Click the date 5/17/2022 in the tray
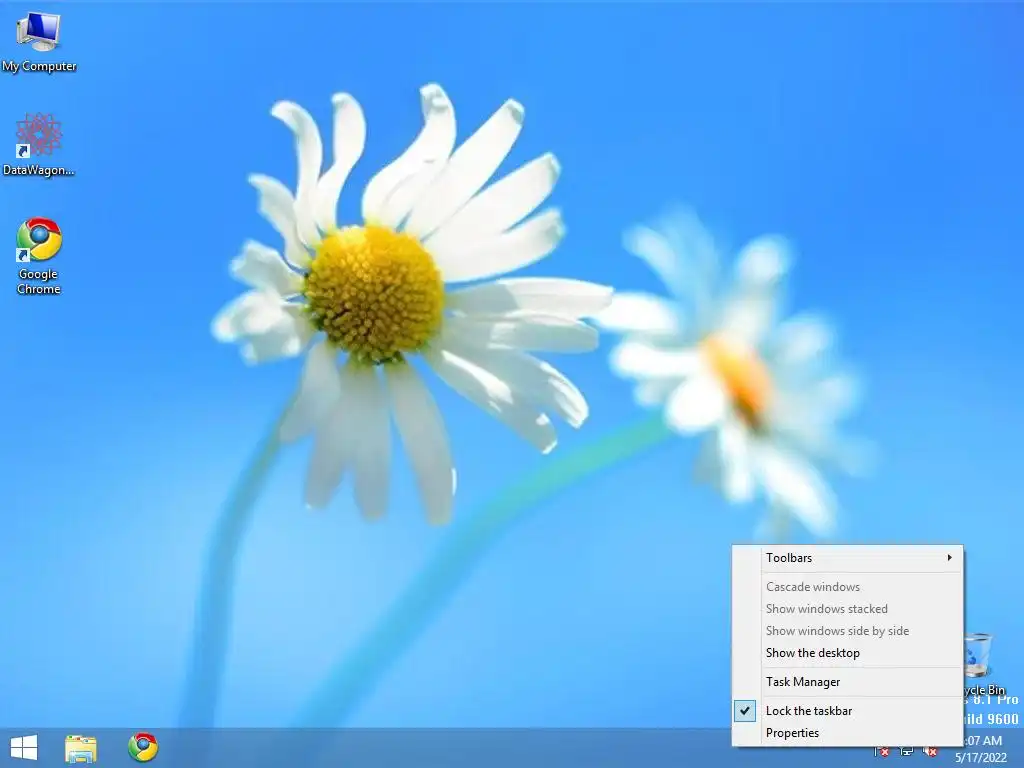This screenshot has width=1024, height=768. (x=981, y=758)
